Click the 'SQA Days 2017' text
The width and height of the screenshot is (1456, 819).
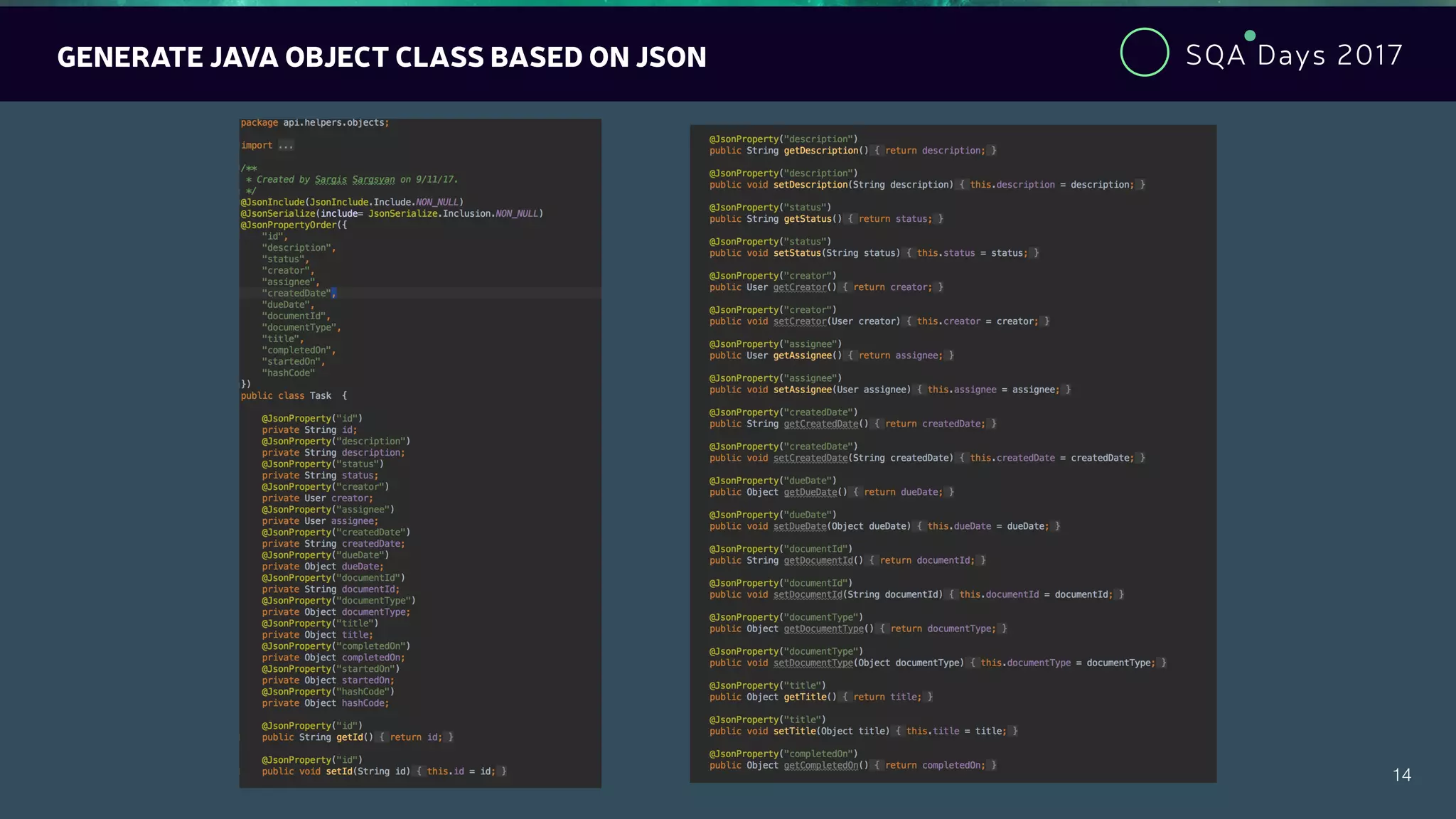pyautogui.click(x=1294, y=55)
